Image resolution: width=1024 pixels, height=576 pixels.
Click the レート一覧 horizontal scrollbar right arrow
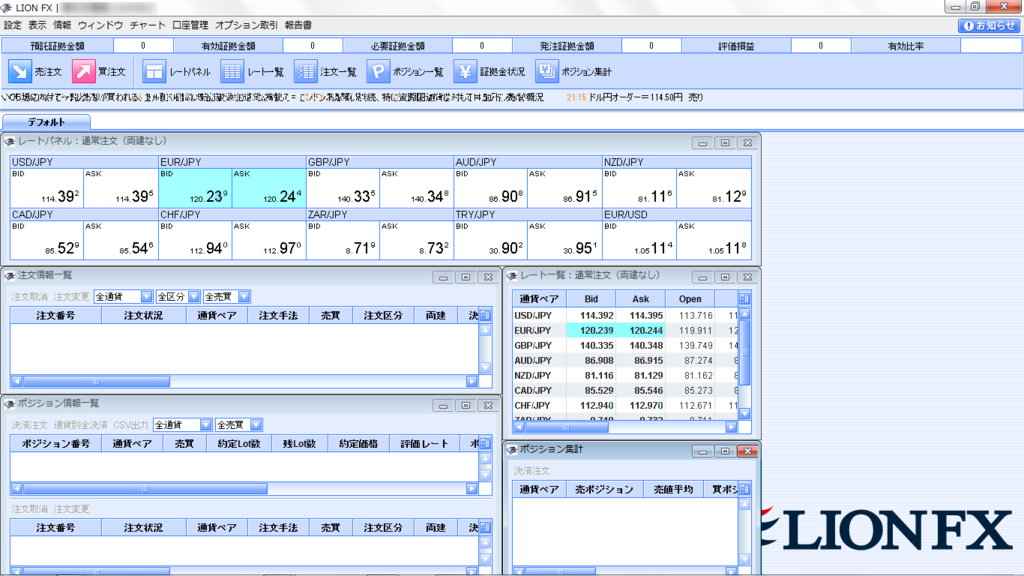click(731, 427)
